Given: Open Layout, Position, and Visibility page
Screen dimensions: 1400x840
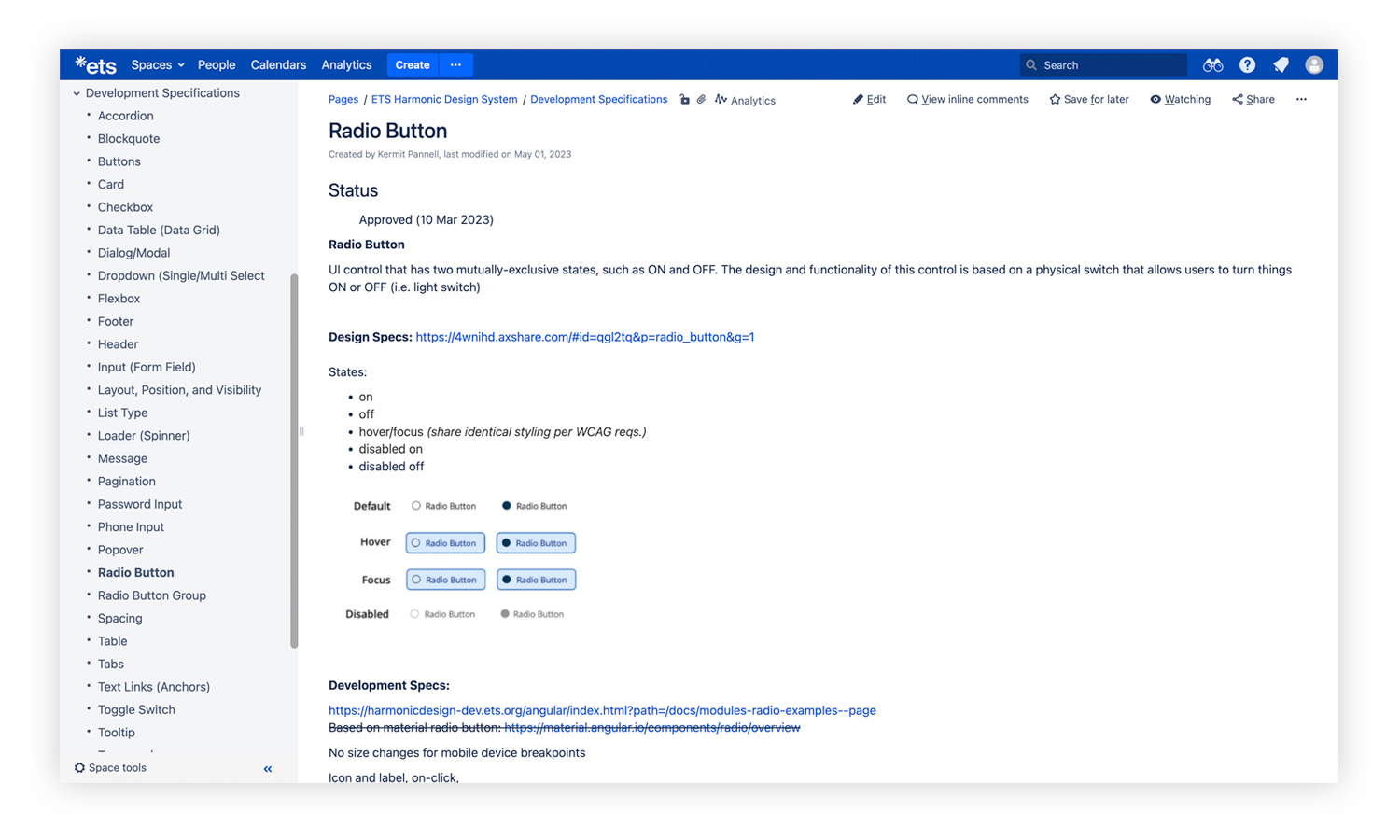Looking at the screenshot, I should [179, 390].
